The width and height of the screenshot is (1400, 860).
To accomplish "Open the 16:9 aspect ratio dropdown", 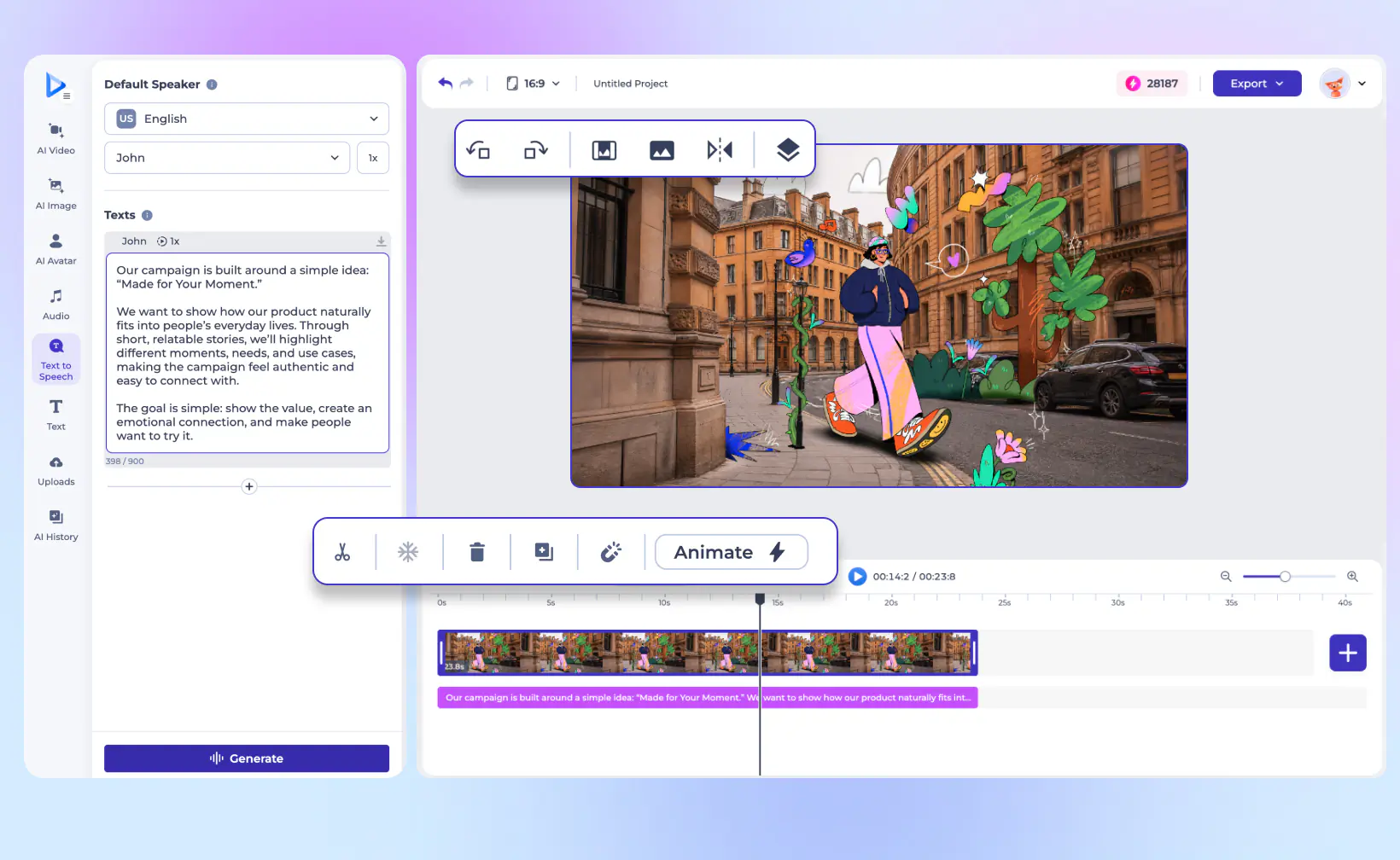I will (x=534, y=84).
